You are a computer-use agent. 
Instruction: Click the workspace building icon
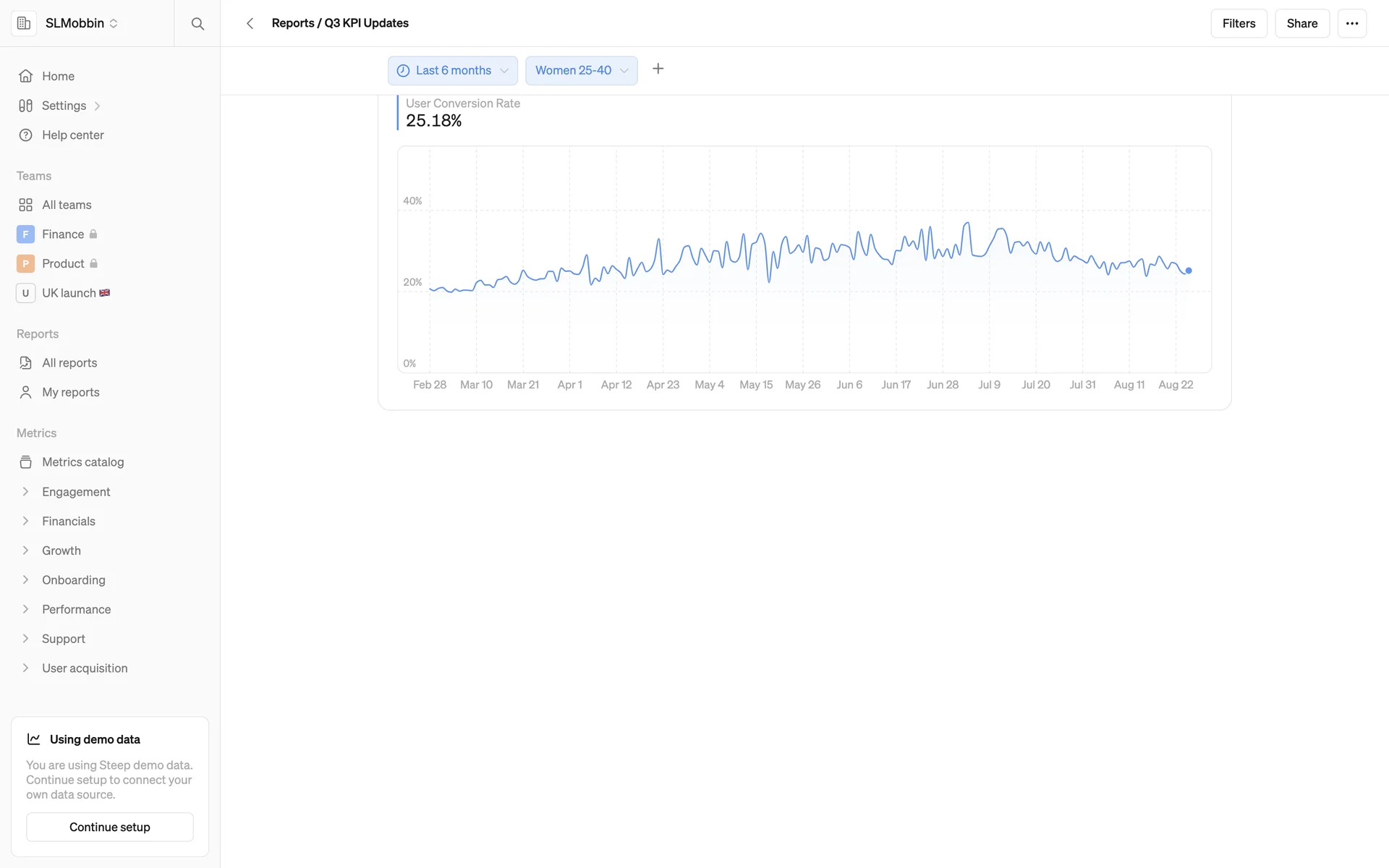[24, 23]
